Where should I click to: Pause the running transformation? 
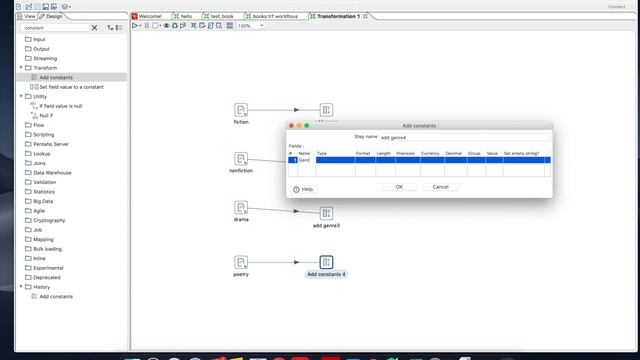coord(147,26)
